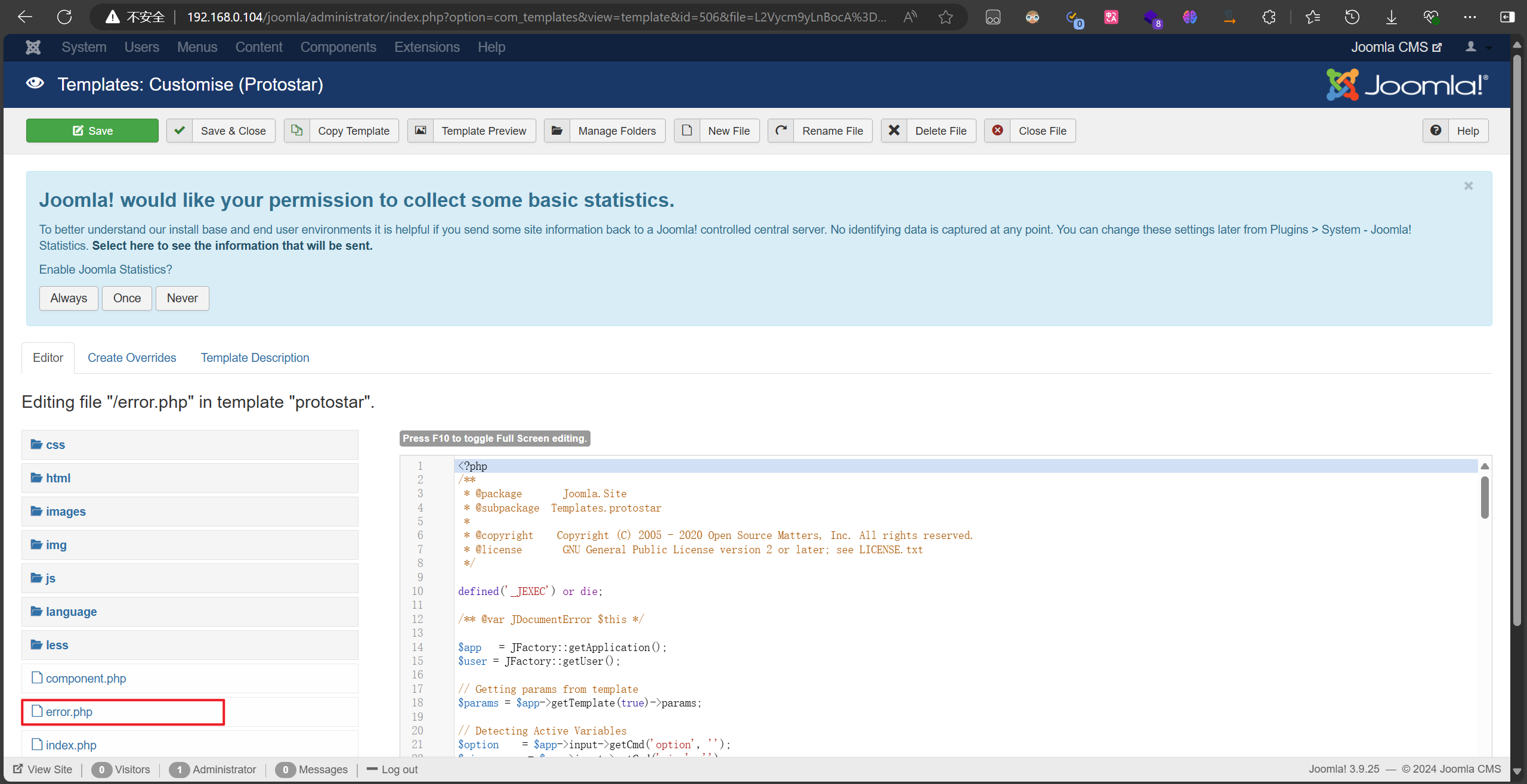This screenshot has width=1527, height=784.
Task: Click the Close File red circle icon
Action: pos(997,131)
